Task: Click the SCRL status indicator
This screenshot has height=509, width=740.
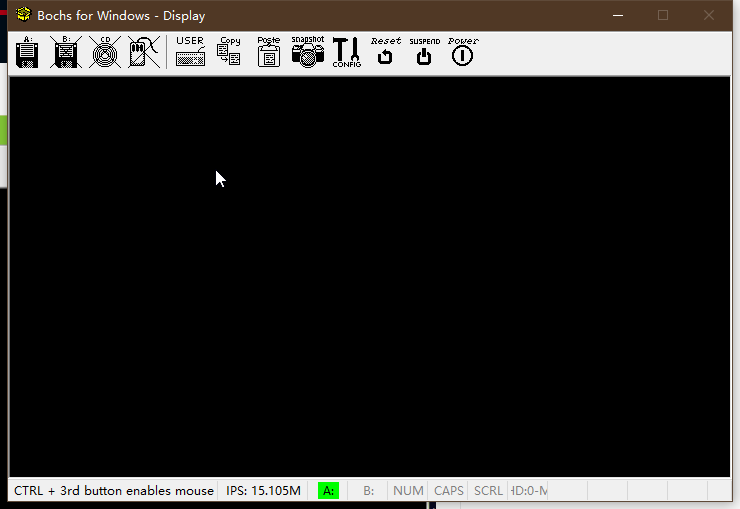Action: [x=488, y=491]
